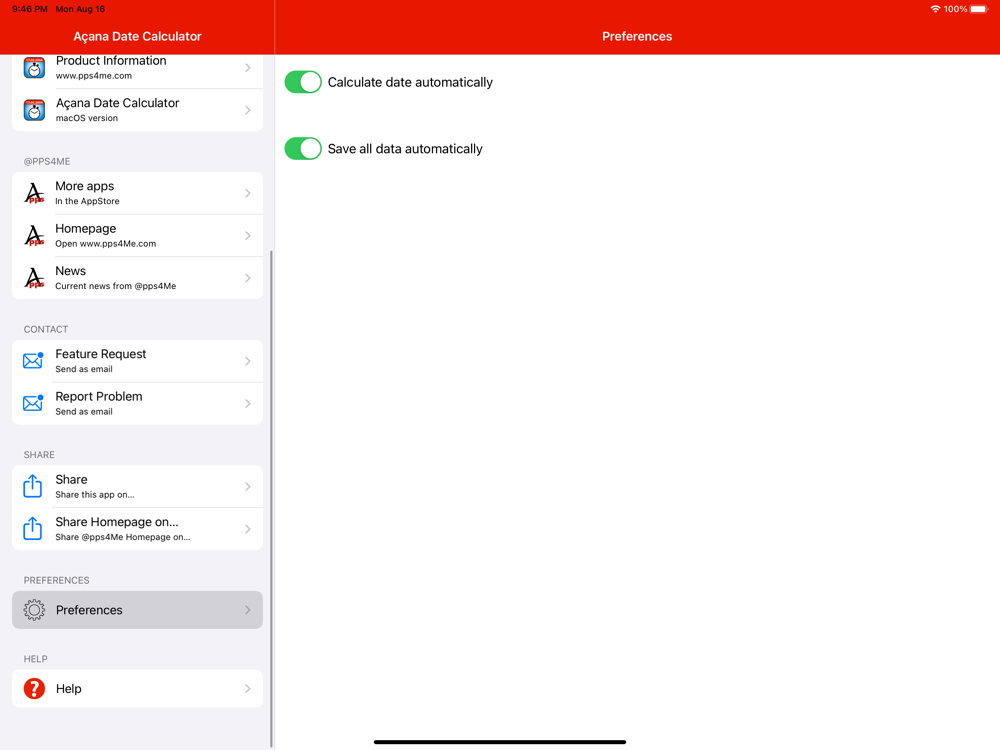Click the chevron on More apps row
The width and height of the screenshot is (1000, 750).
click(x=248, y=193)
